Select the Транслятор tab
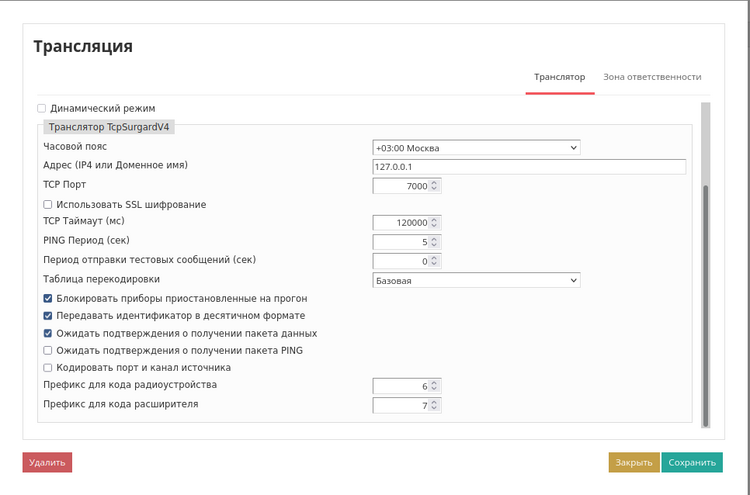The width and height of the screenshot is (750, 495). tap(559, 77)
